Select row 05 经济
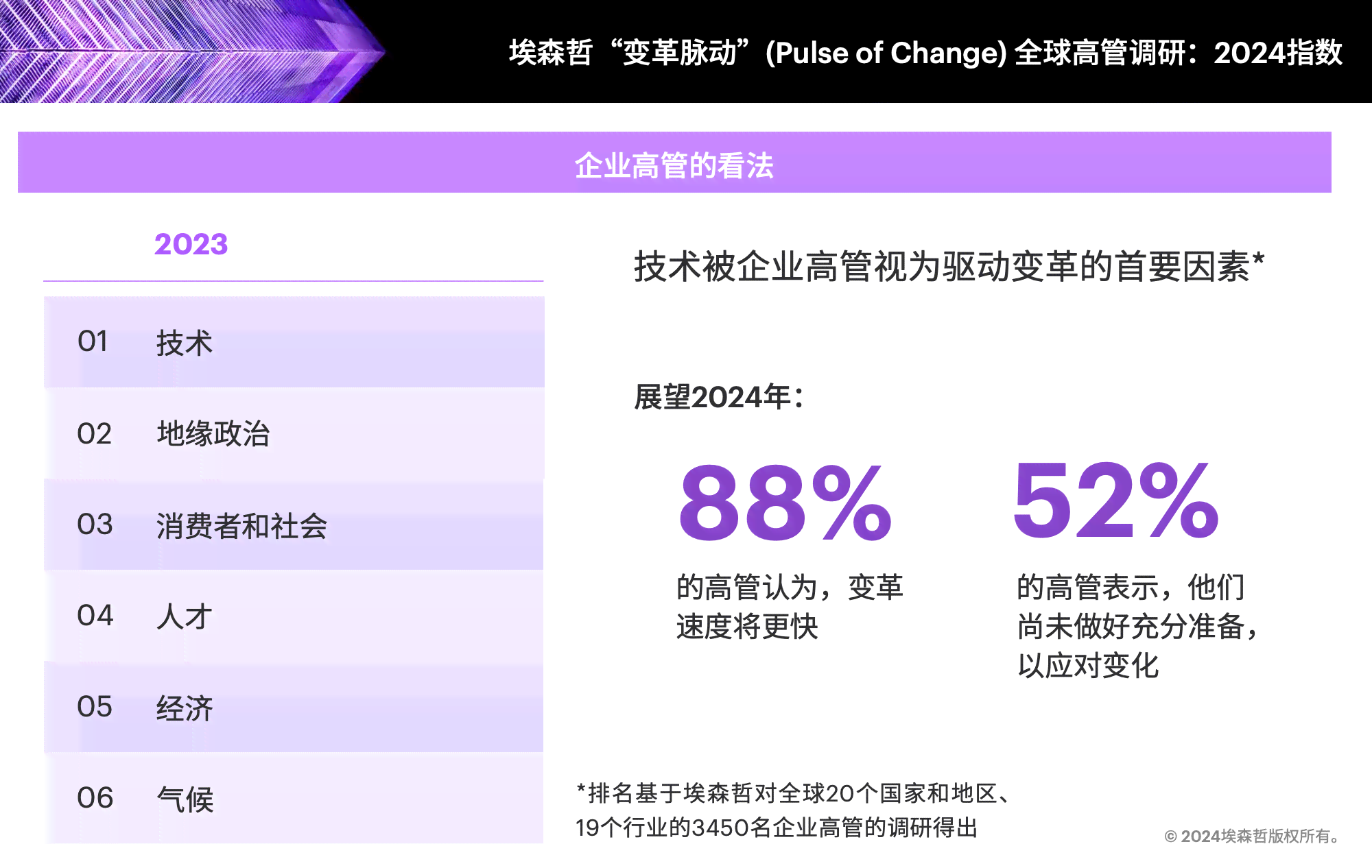Image resolution: width=1372 pixels, height=868 pixels. 294,707
